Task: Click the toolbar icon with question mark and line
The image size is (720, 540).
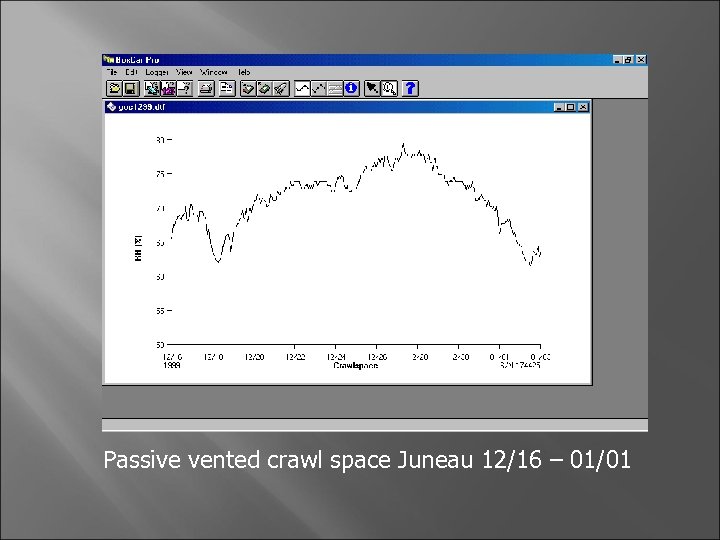Action: point(185,88)
